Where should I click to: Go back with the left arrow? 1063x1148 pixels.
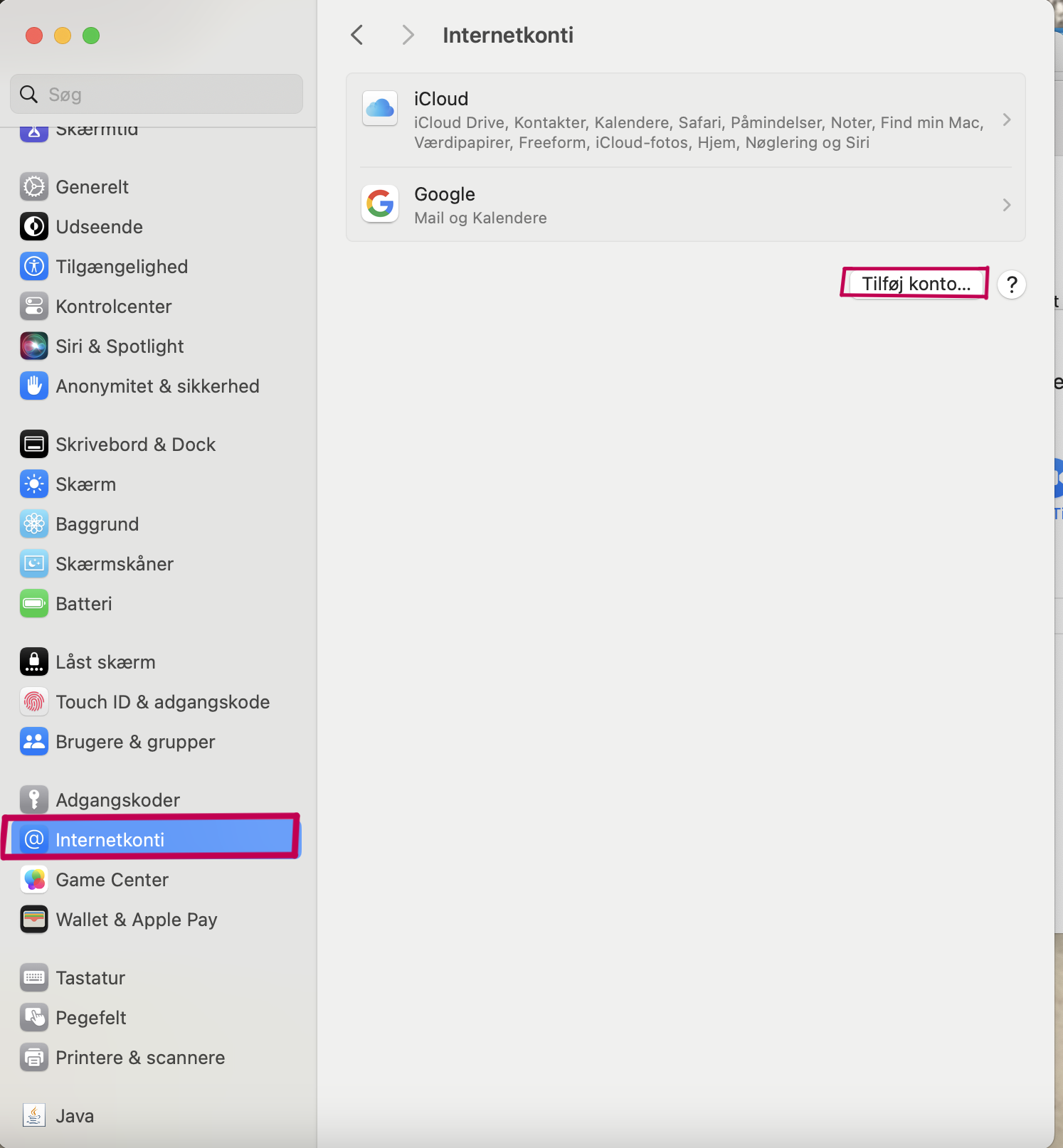(x=357, y=34)
